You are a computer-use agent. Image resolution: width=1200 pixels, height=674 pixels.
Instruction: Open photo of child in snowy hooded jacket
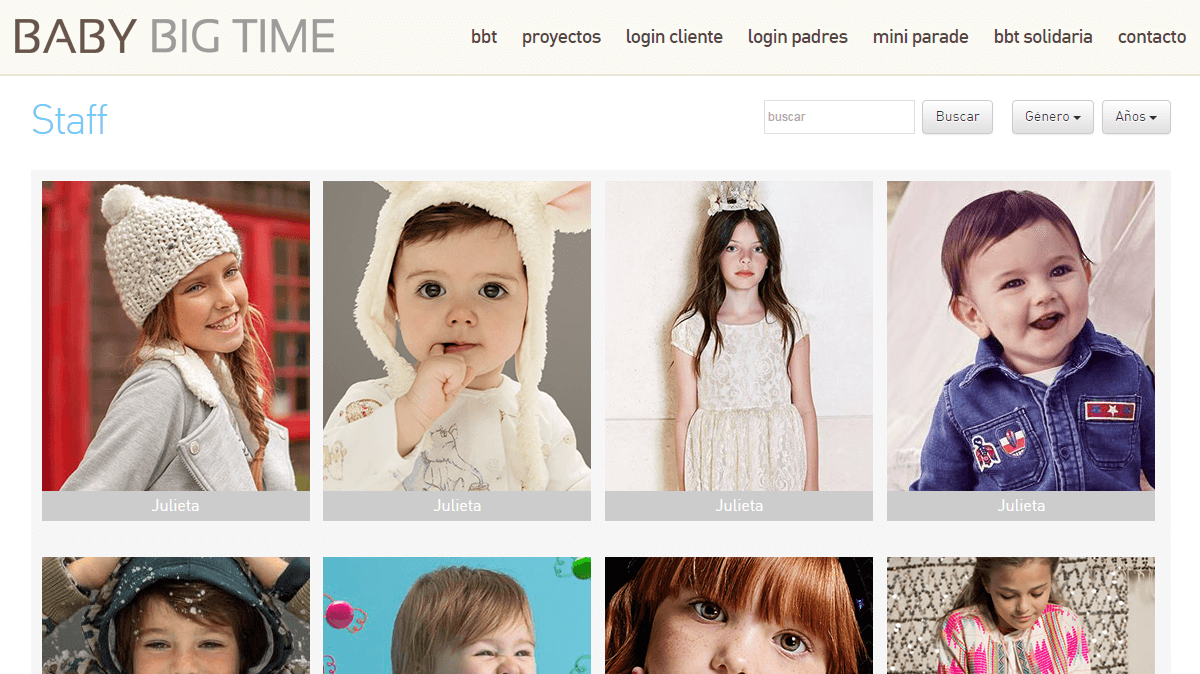(x=176, y=615)
